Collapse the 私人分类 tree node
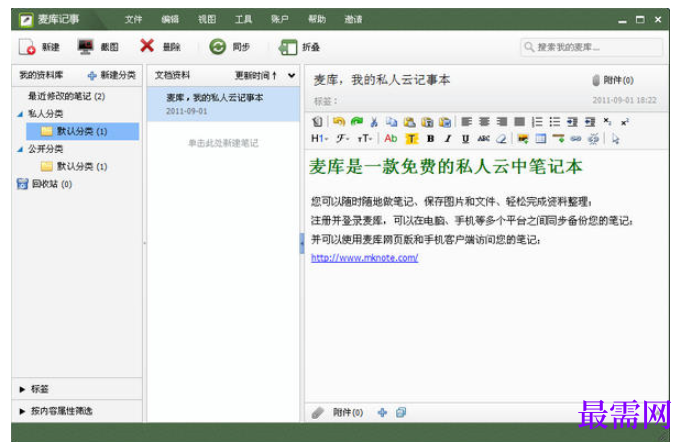 coord(20,114)
